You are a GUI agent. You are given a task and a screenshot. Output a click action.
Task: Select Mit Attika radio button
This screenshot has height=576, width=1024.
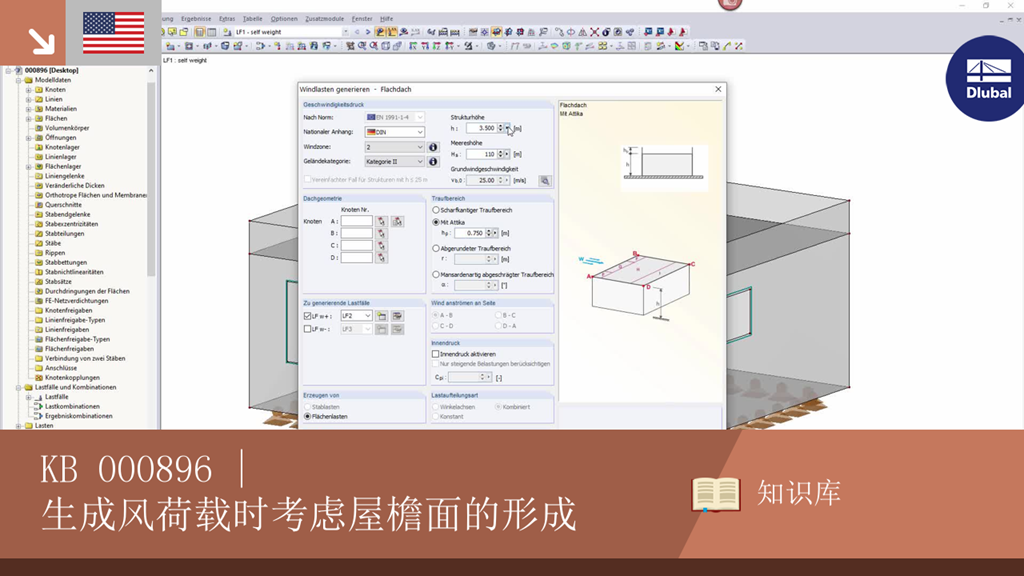436,222
